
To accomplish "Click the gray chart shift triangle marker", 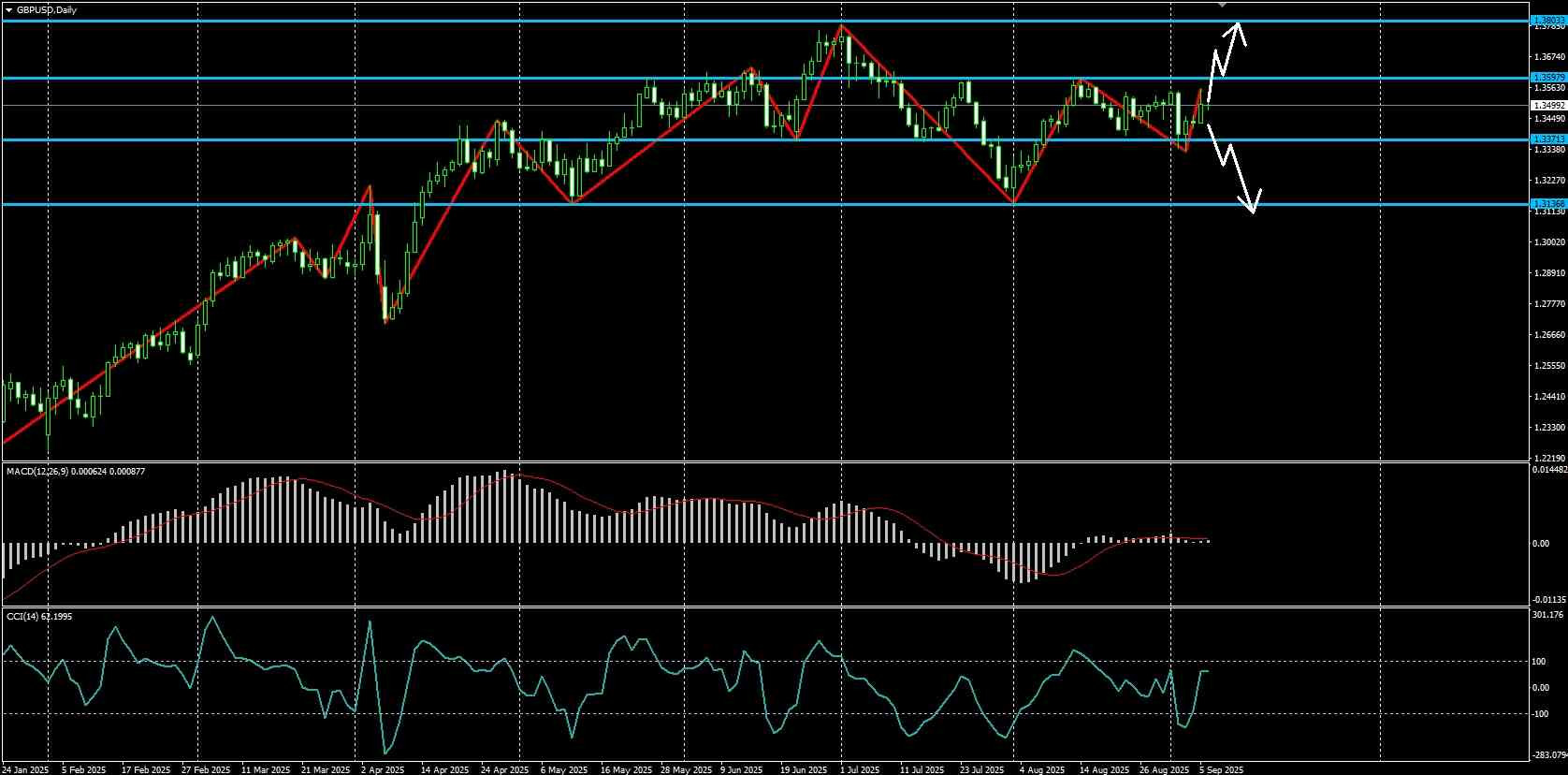I will point(1222,5).
